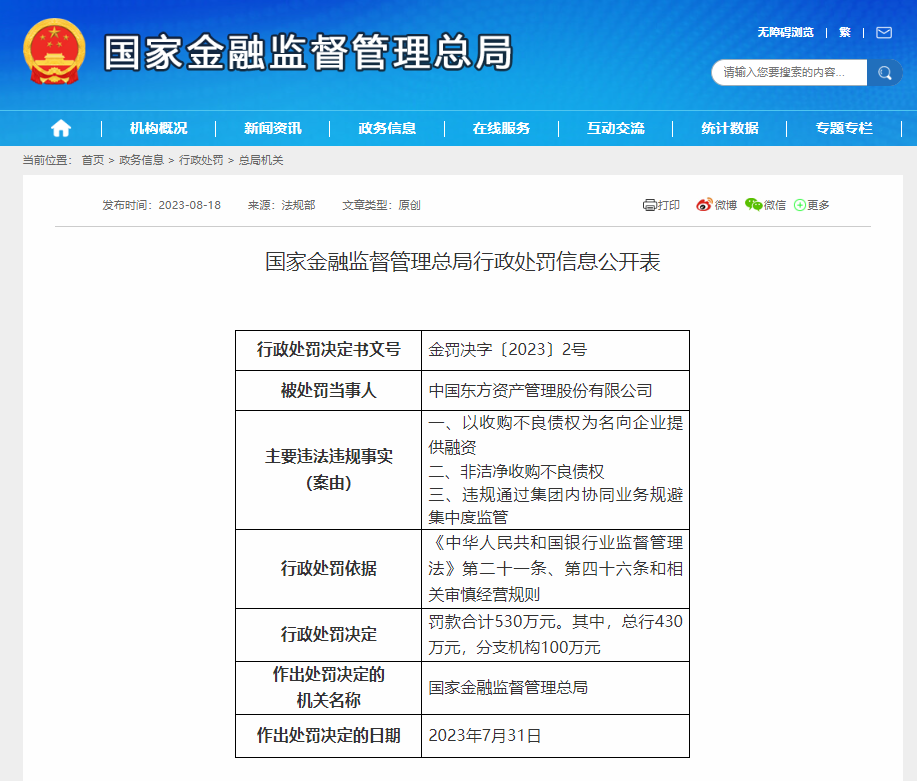Image resolution: width=917 pixels, height=781 pixels.
Task: Go to the home page icon
Action: pos(61,128)
